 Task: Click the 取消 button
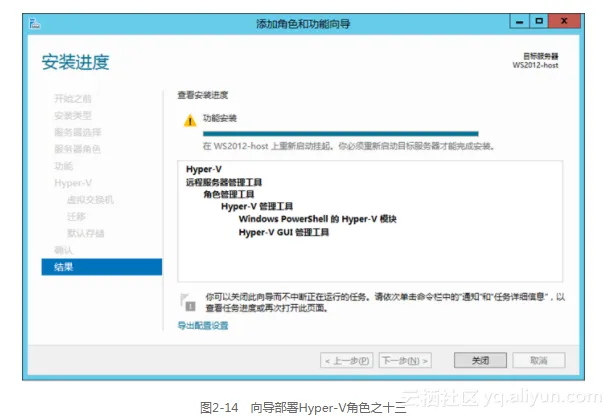point(539,360)
